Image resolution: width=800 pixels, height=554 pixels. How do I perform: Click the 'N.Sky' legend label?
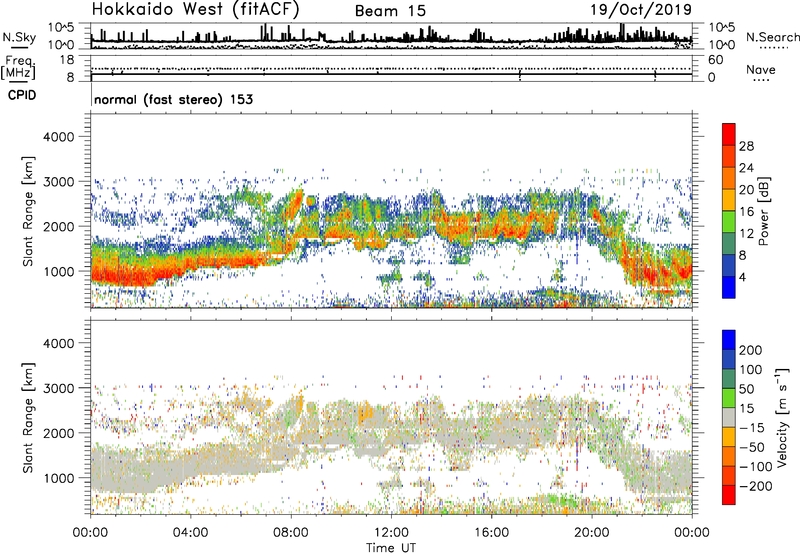pyautogui.click(x=19, y=37)
